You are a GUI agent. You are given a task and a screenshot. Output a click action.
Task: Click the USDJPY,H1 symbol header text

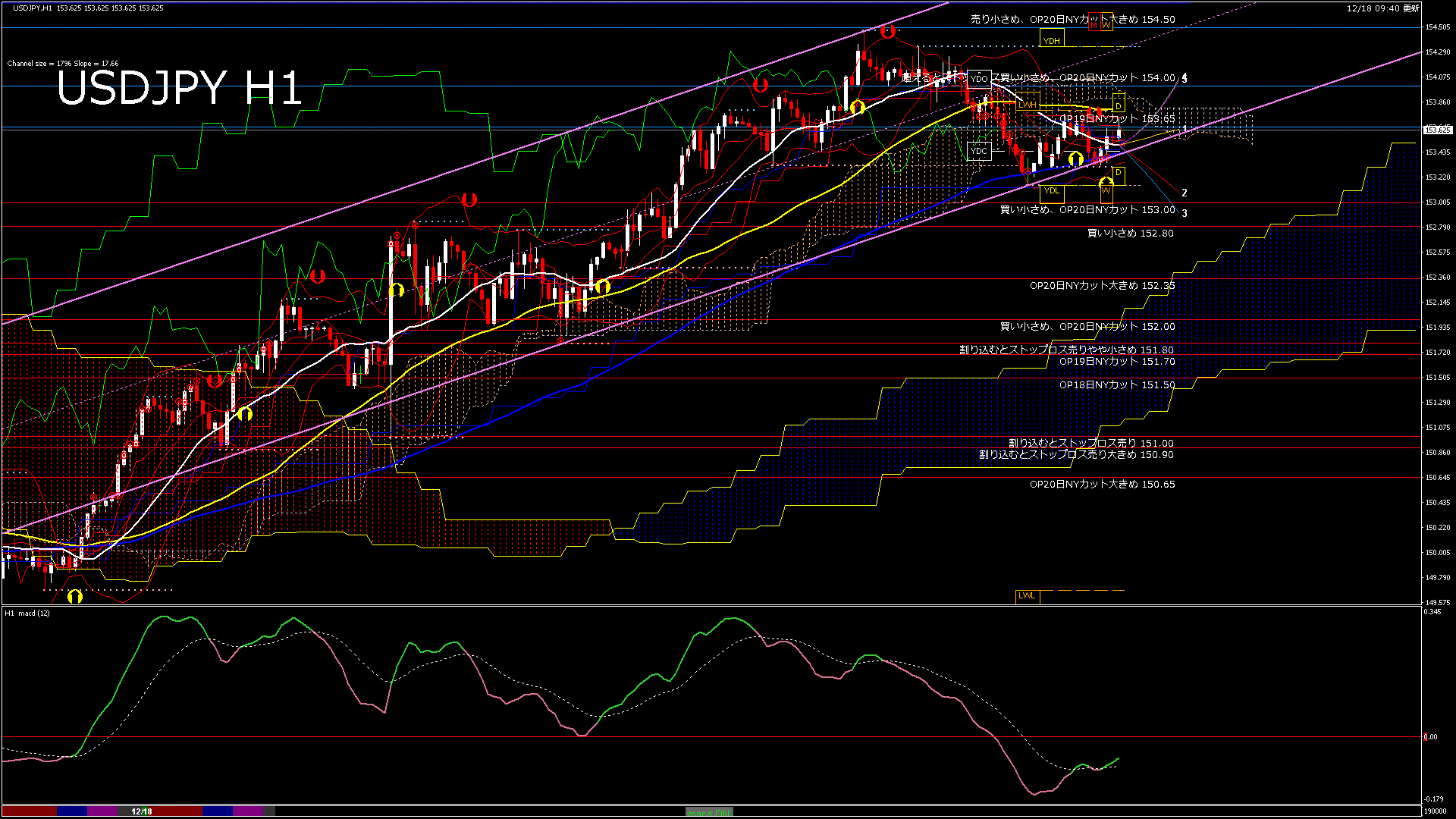pos(33,8)
